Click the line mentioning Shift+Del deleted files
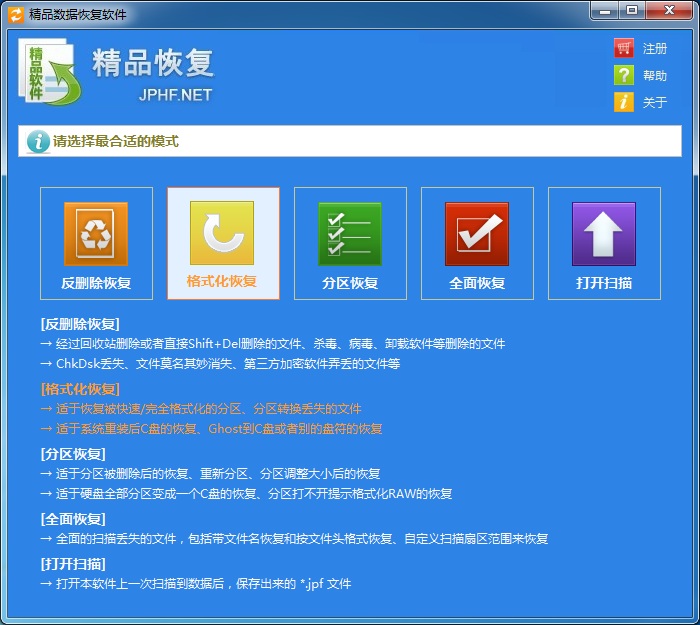700x625 pixels. [273, 344]
